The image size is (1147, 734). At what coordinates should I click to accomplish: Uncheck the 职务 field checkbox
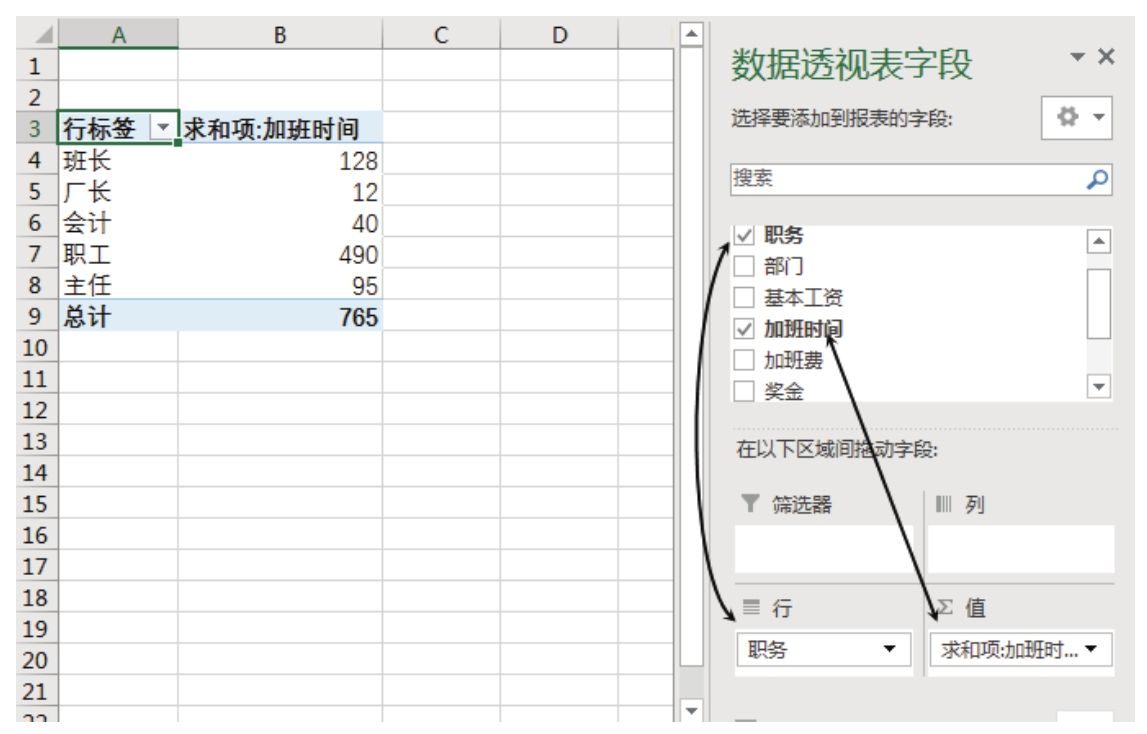coord(744,236)
